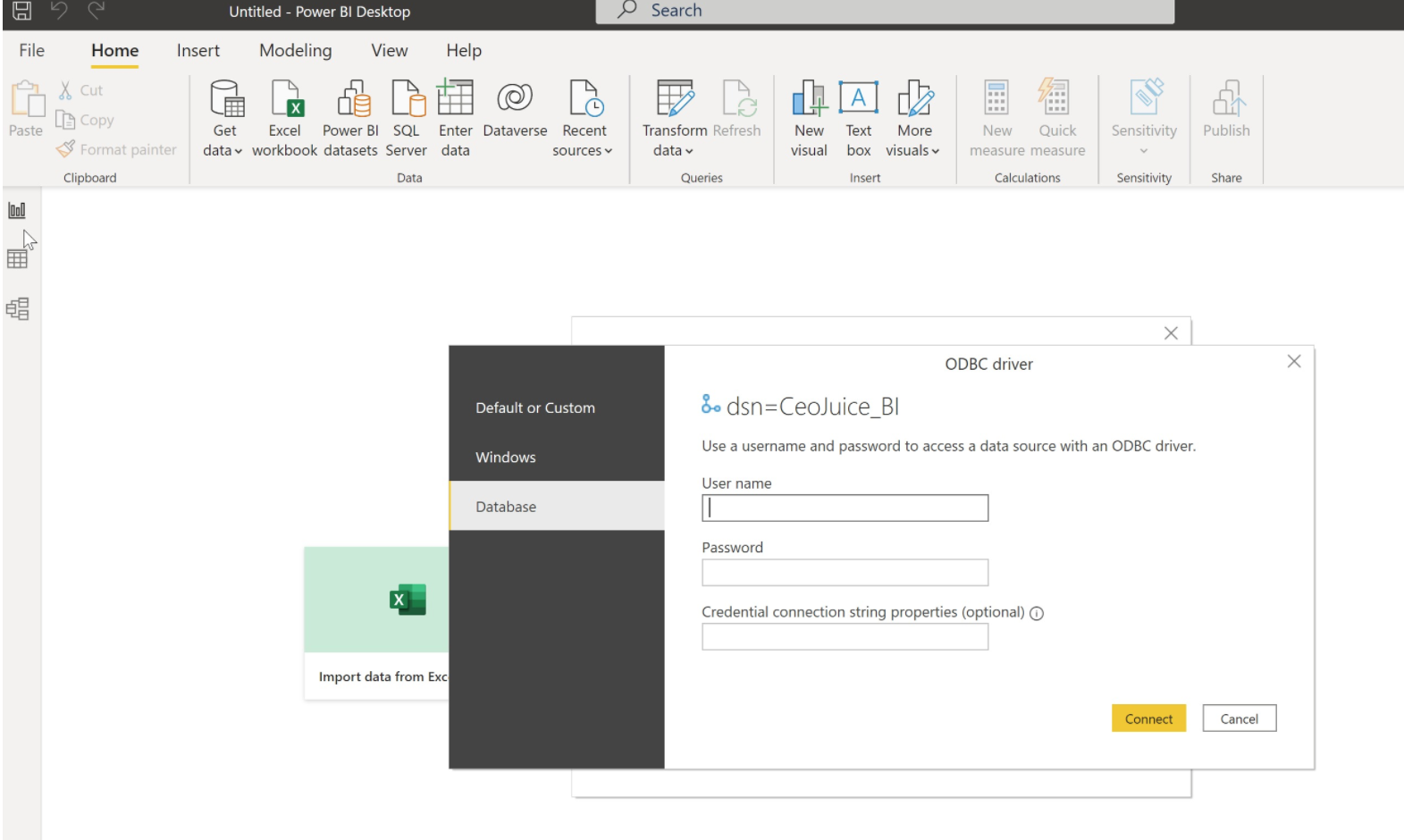Open the Modeling ribbon tab
The height and width of the screenshot is (840, 1404).
295,51
